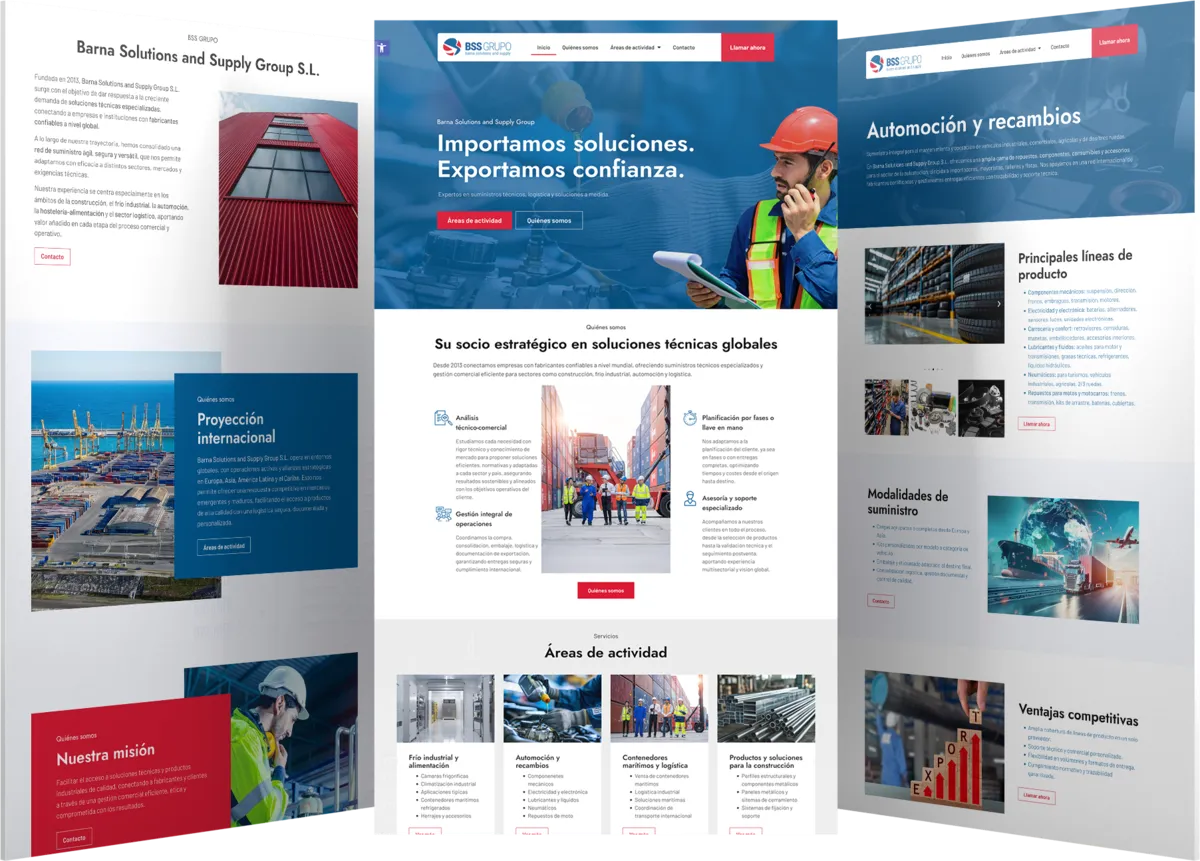Click Llamar ahora under Ventajas competitivas
This screenshot has width=1200, height=861.
click(1036, 796)
